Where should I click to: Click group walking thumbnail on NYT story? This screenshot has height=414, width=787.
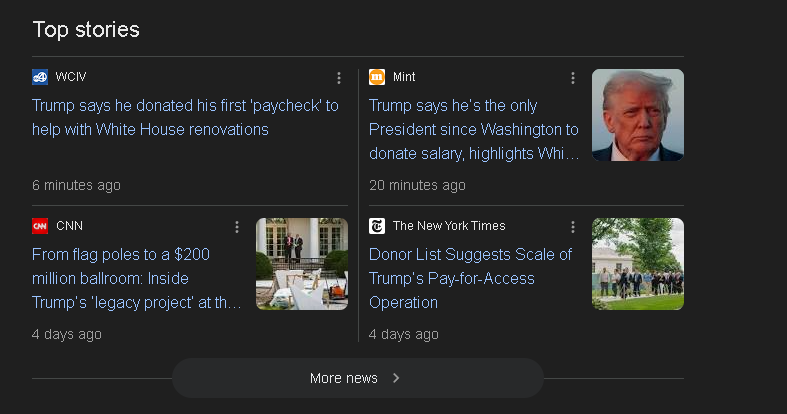click(x=637, y=264)
